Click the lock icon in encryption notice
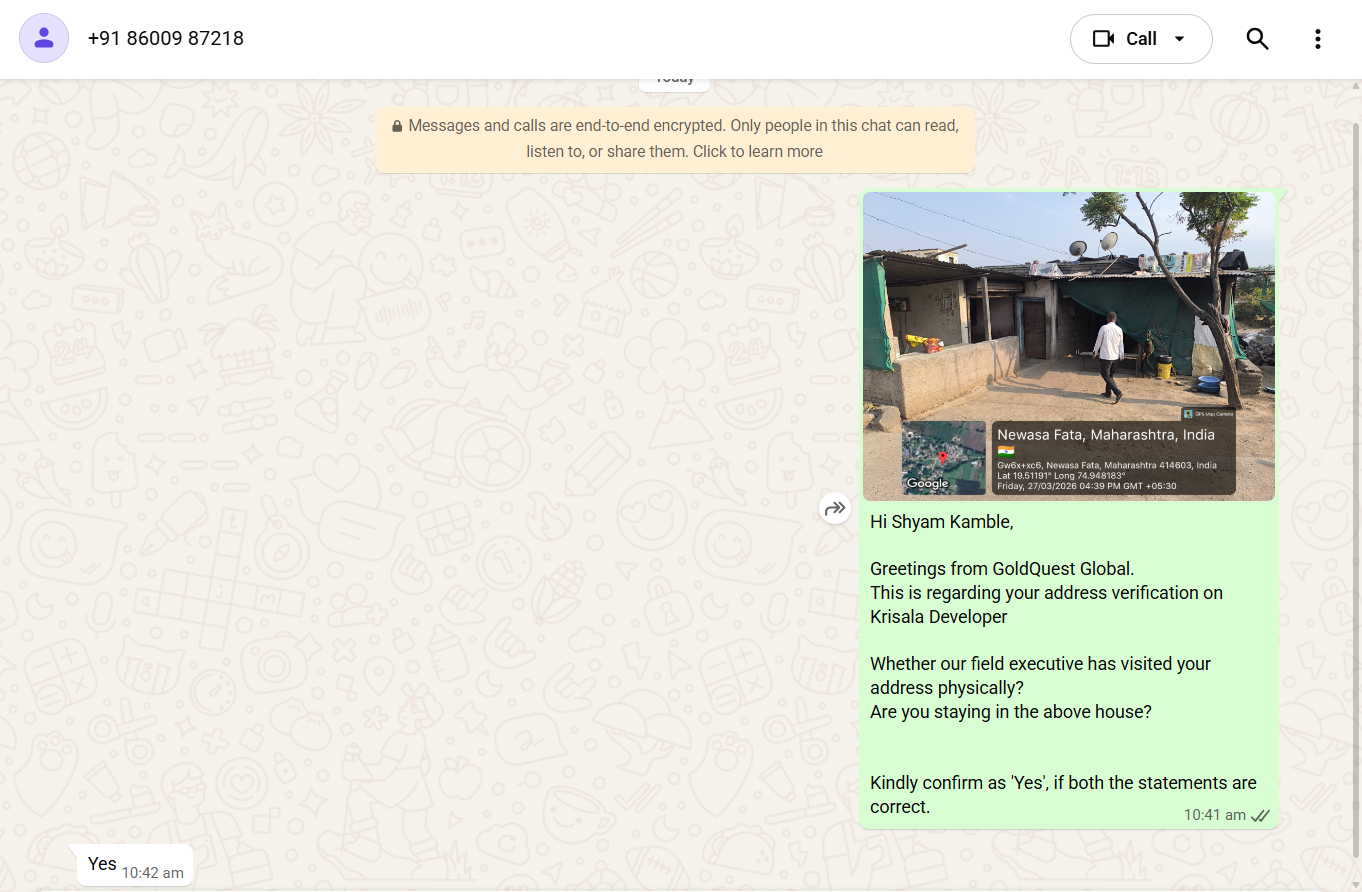Screen dimensions: 1362x892 [397, 126]
